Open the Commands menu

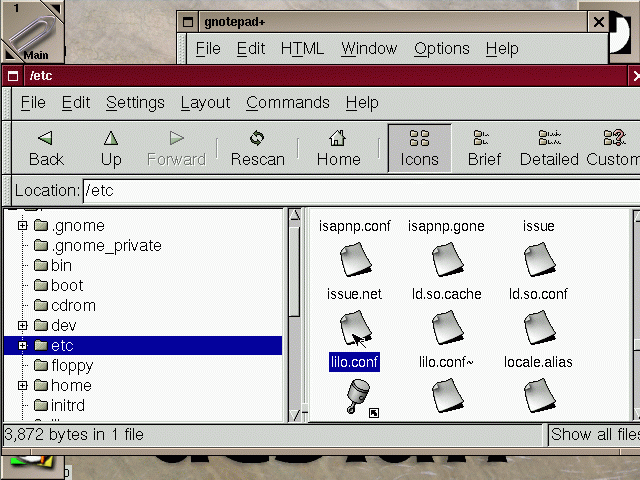click(x=287, y=102)
